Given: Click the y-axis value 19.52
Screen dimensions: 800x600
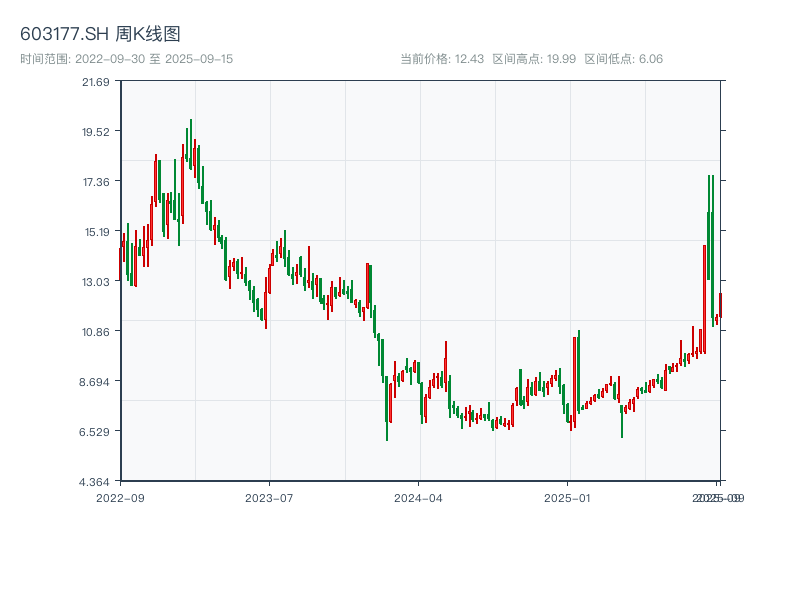Looking at the screenshot, I should click(96, 132).
